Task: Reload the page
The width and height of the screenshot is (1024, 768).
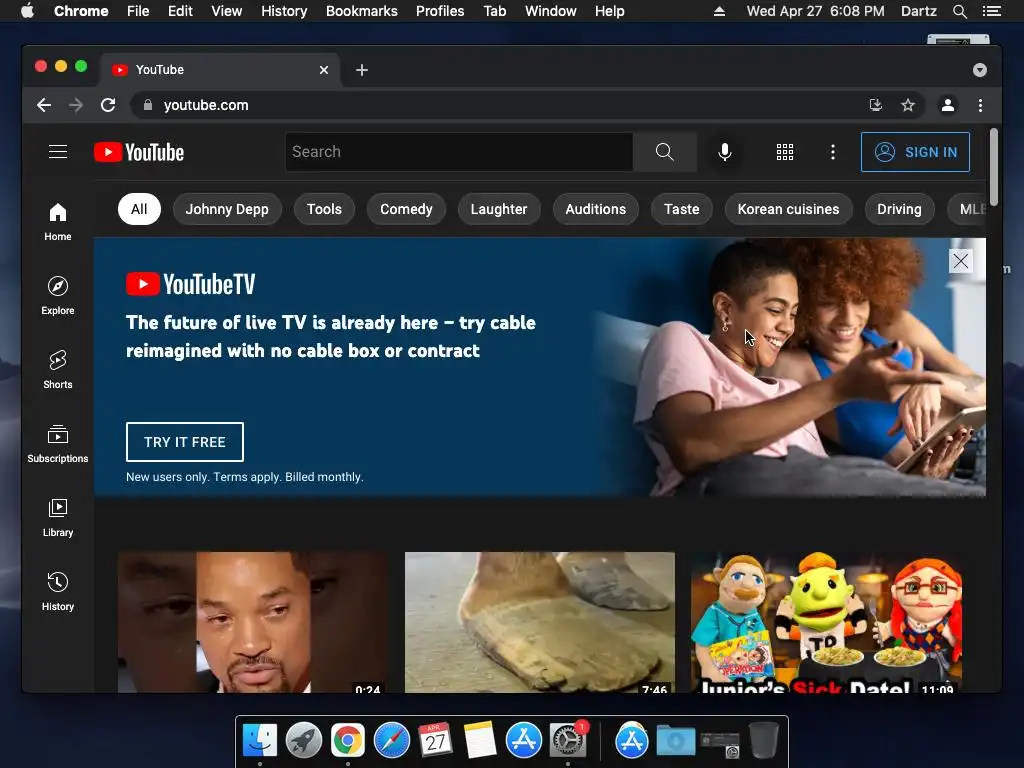Action: coord(108,105)
